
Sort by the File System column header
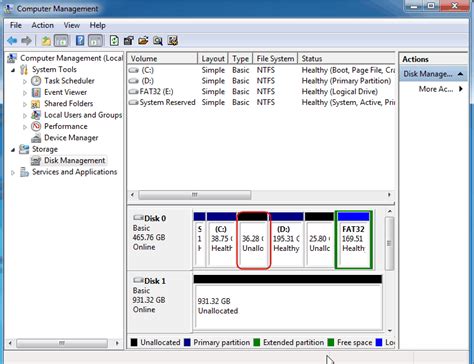coord(275,59)
